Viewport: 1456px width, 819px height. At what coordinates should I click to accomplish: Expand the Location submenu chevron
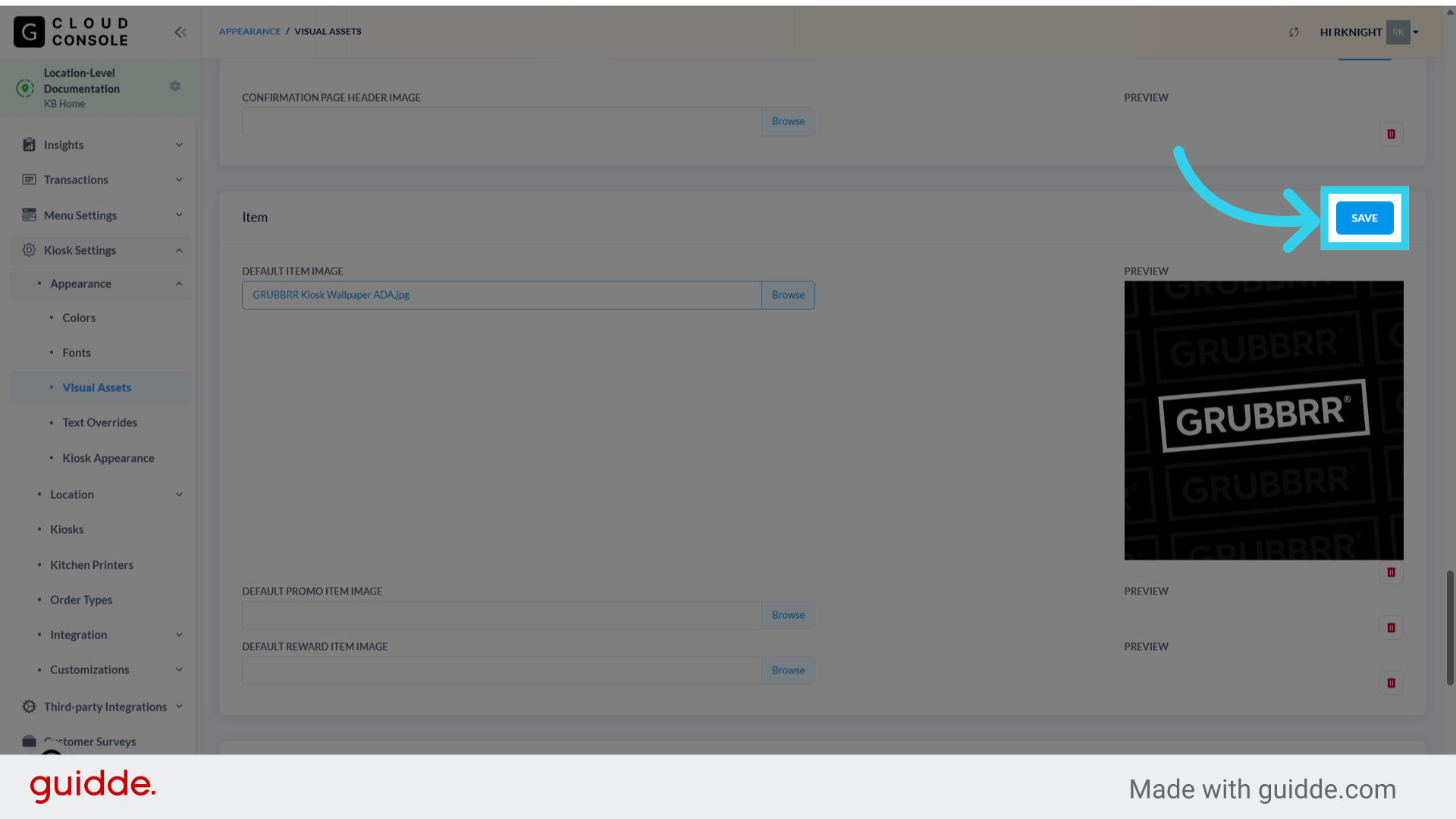(x=179, y=494)
